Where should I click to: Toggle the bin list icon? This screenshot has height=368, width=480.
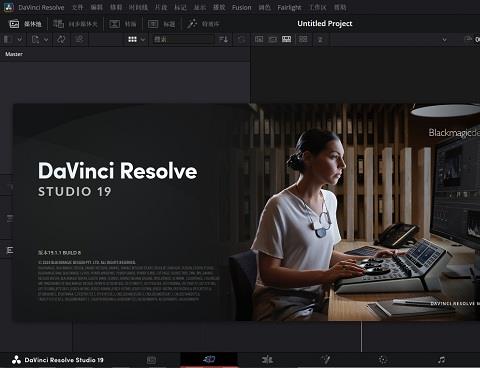pyautogui.click(x=8, y=39)
